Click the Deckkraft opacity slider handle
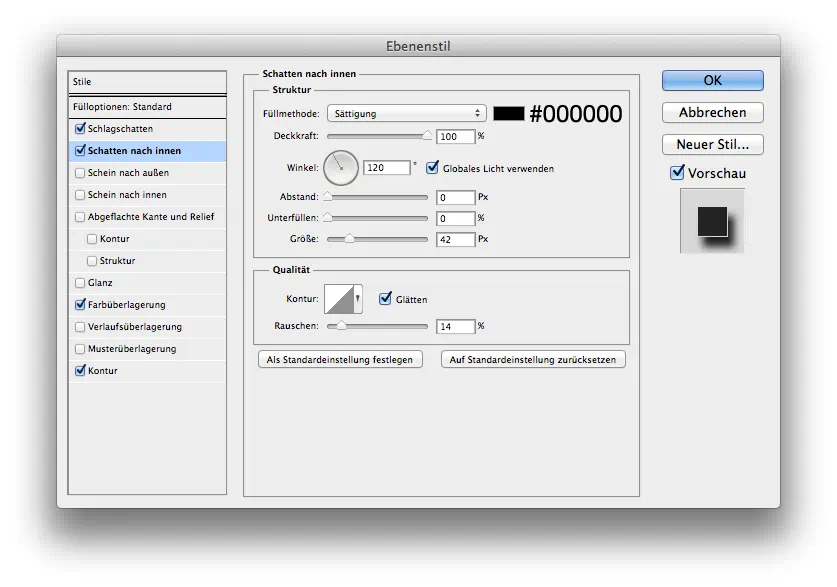 [x=428, y=134]
